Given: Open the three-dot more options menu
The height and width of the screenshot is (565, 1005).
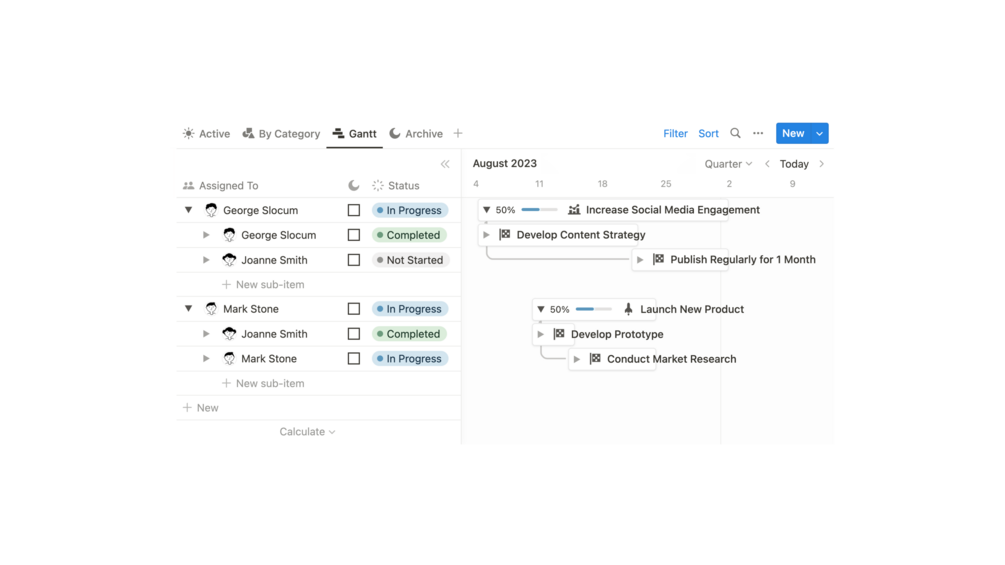Looking at the screenshot, I should click(x=758, y=133).
